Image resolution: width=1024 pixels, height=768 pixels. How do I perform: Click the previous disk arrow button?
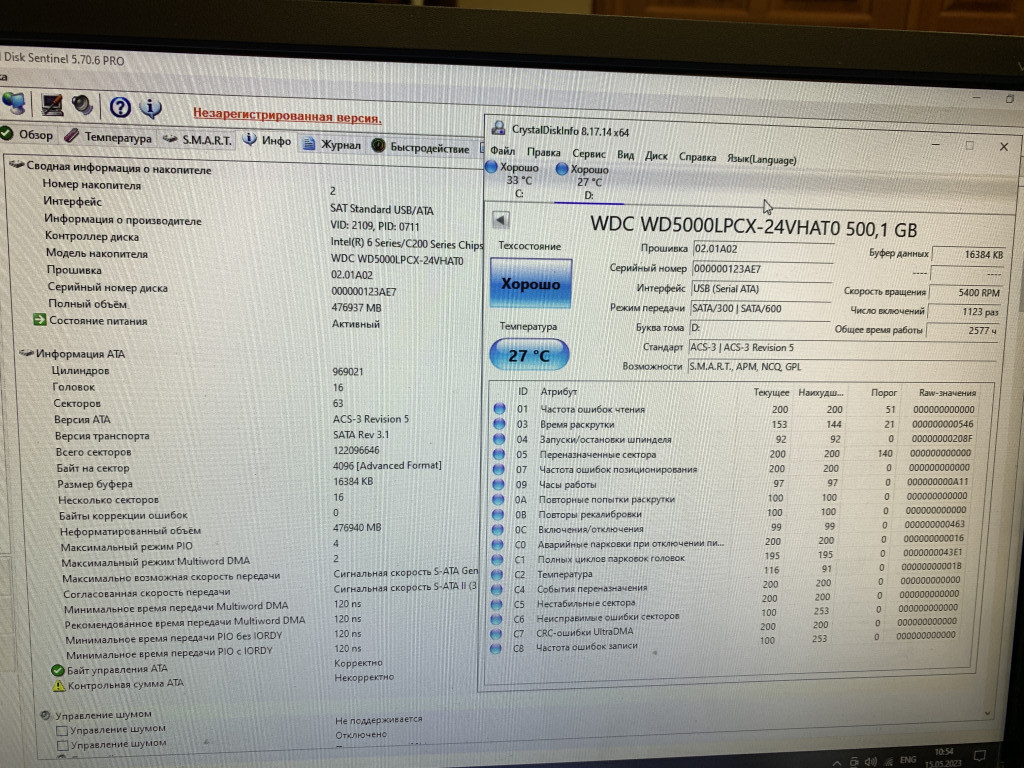[x=501, y=220]
